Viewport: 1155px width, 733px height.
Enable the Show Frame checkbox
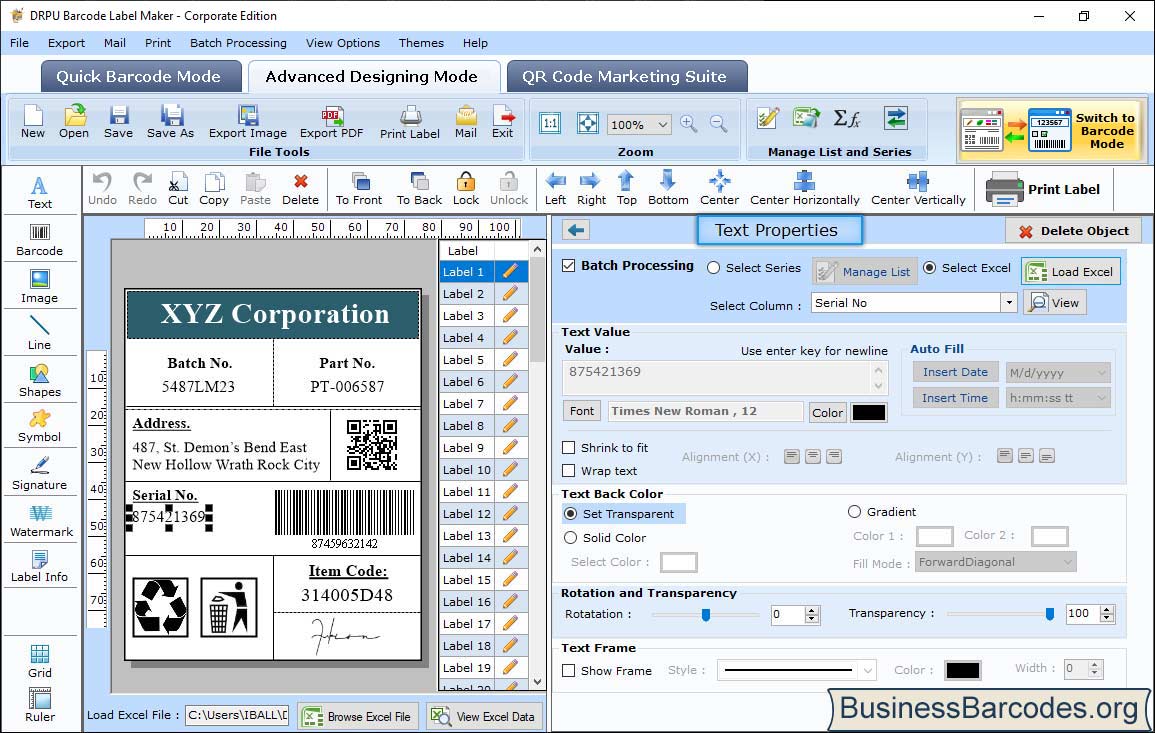coord(569,671)
